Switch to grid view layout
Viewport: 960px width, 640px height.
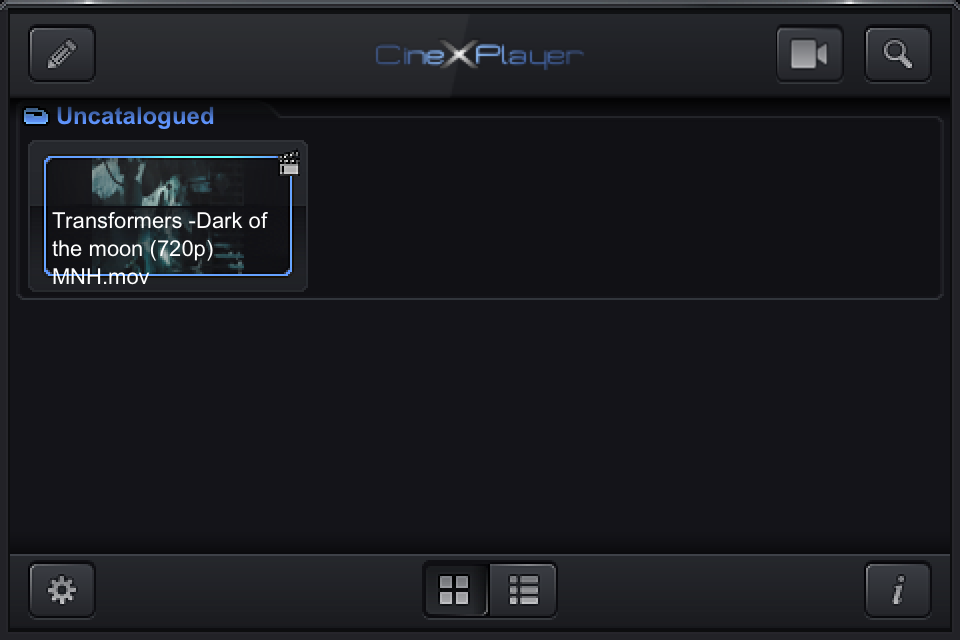coord(454,590)
